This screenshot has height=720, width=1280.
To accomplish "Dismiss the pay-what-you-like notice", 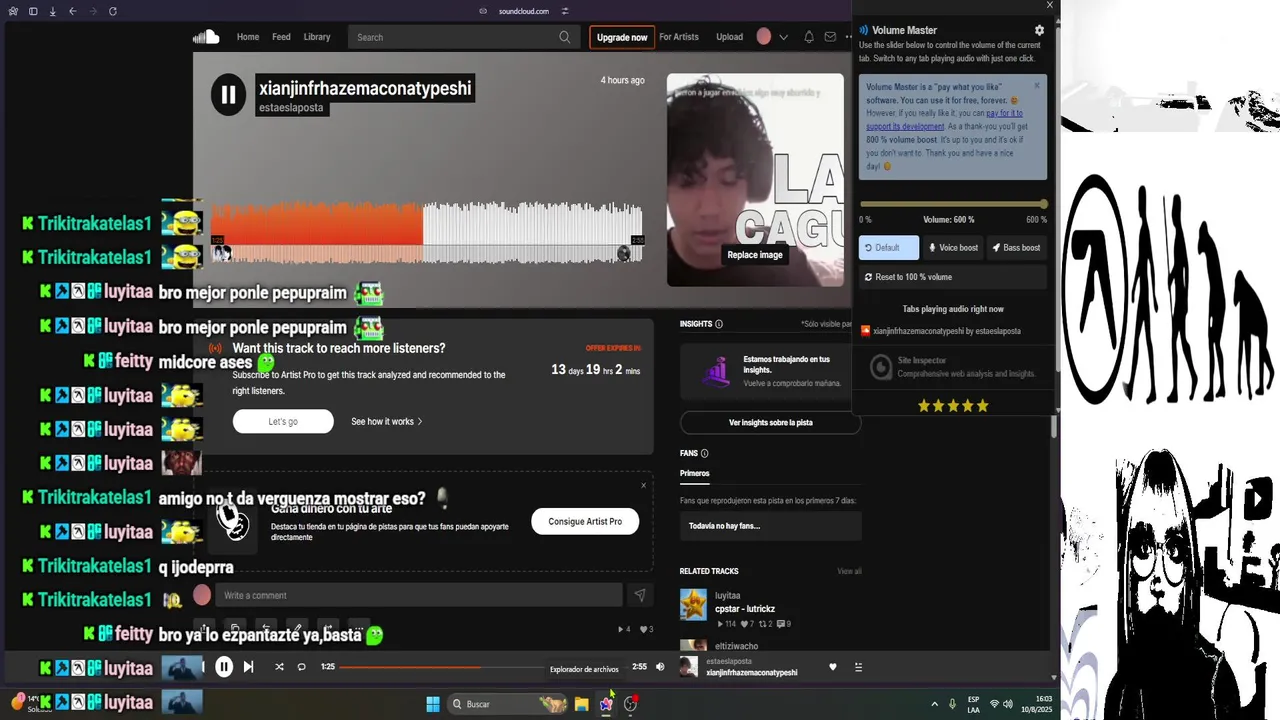I will 1037,86.
